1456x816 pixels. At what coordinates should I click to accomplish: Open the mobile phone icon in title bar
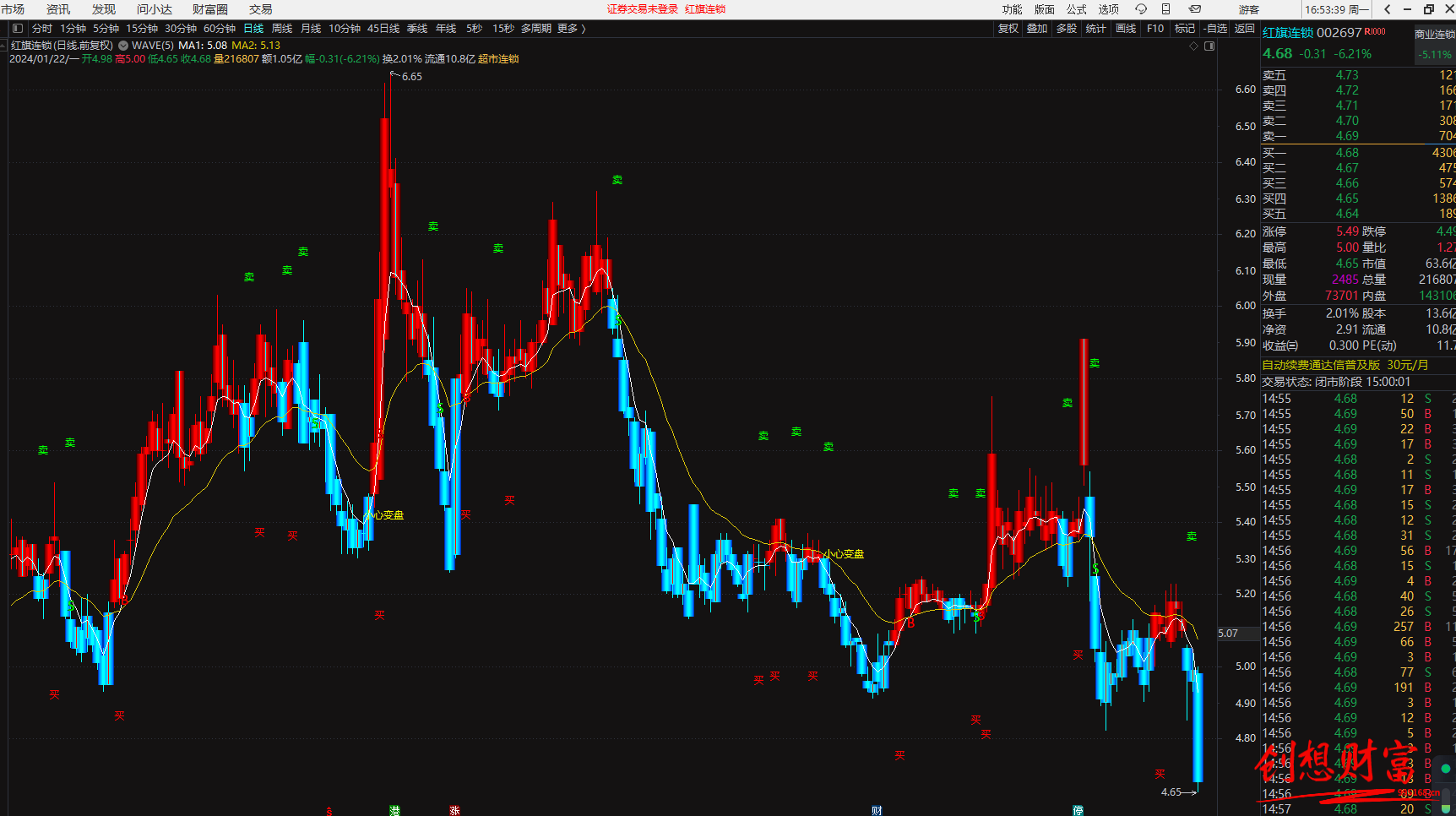pyautogui.click(x=1166, y=9)
